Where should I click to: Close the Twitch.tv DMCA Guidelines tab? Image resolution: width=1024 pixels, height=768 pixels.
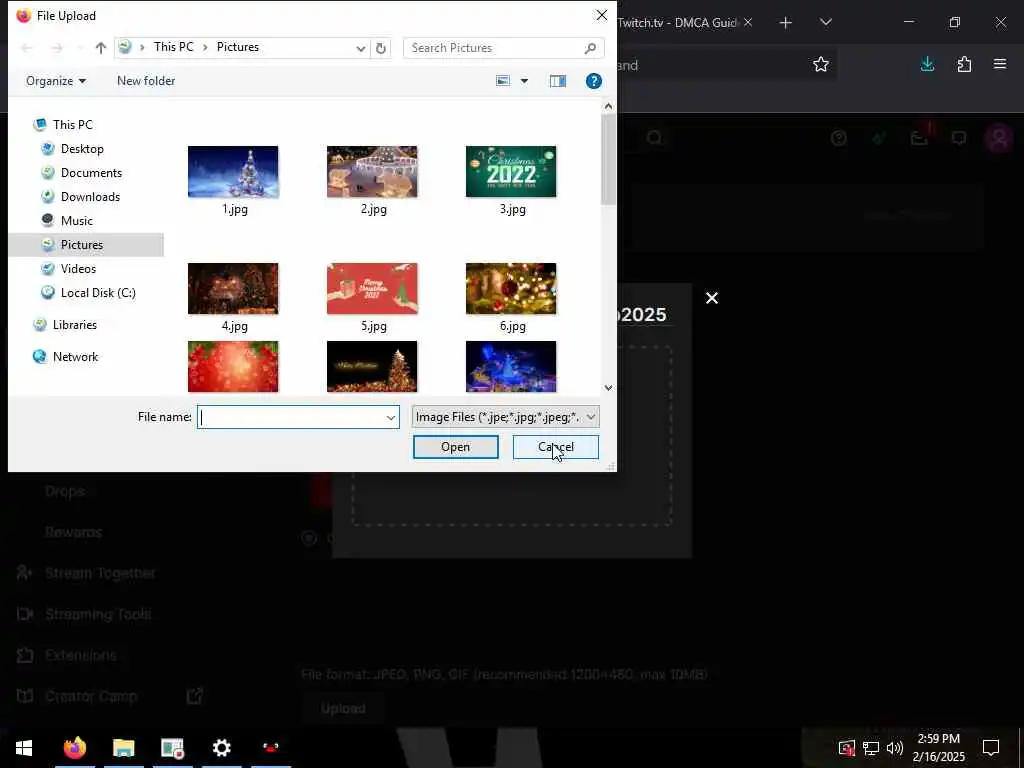(748, 22)
